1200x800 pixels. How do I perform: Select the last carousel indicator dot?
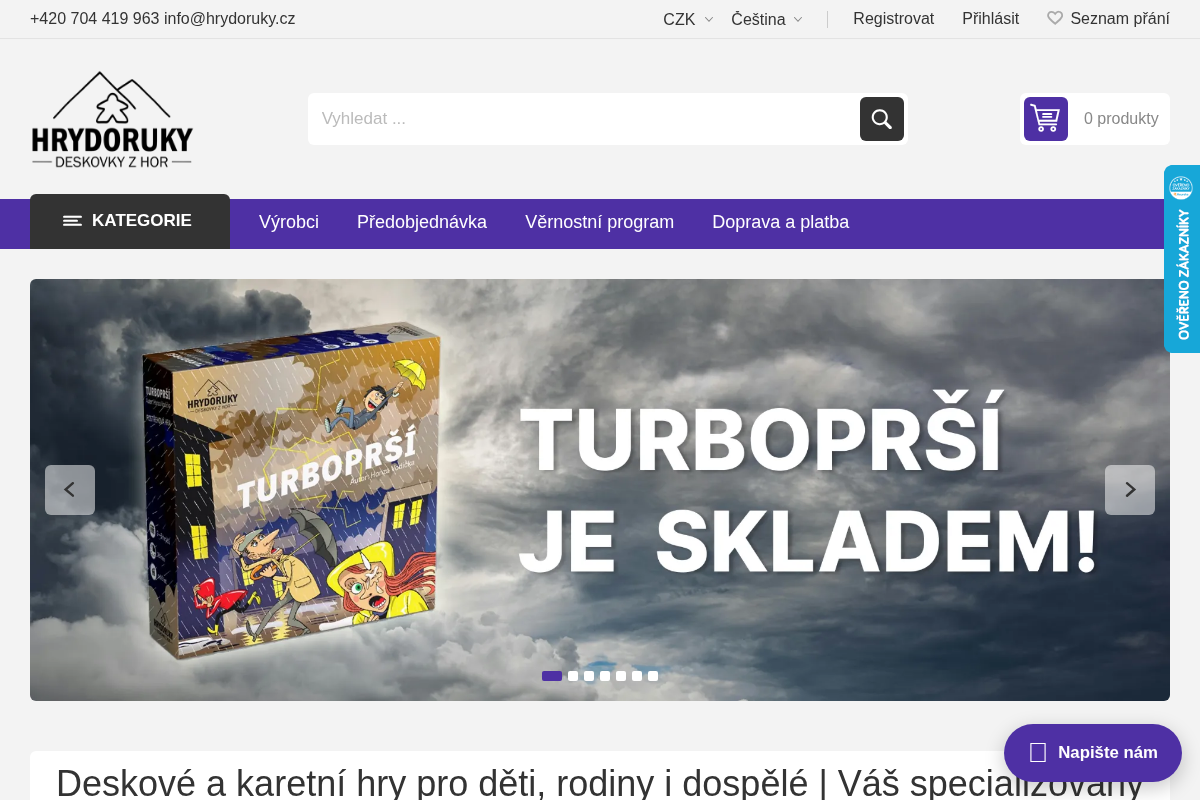pos(653,676)
